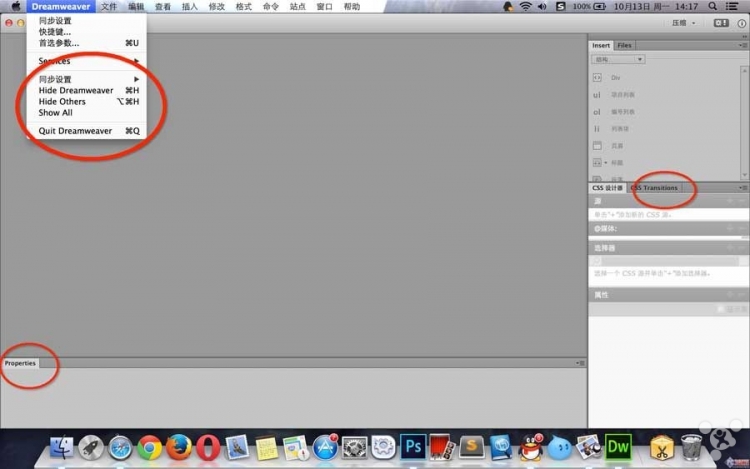Viewport: 750px width, 469px height.
Task: Open the Insert panel category dropdown
Action: pyautogui.click(x=617, y=59)
